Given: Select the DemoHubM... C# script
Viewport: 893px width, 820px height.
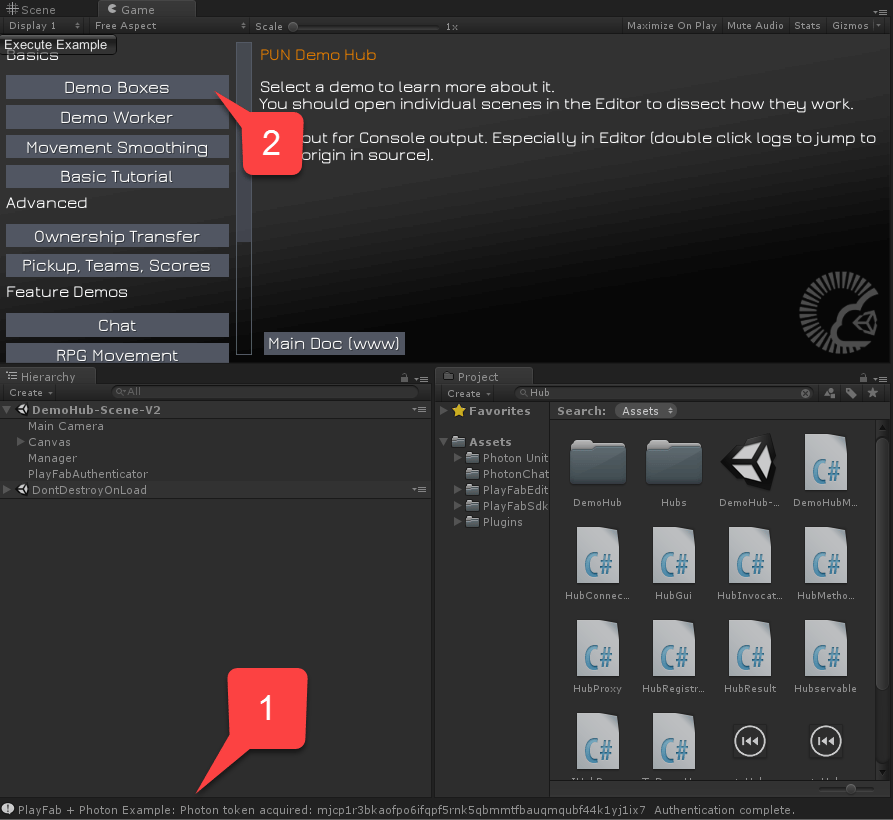Looking at the screenshot, I should pos(825,462).
